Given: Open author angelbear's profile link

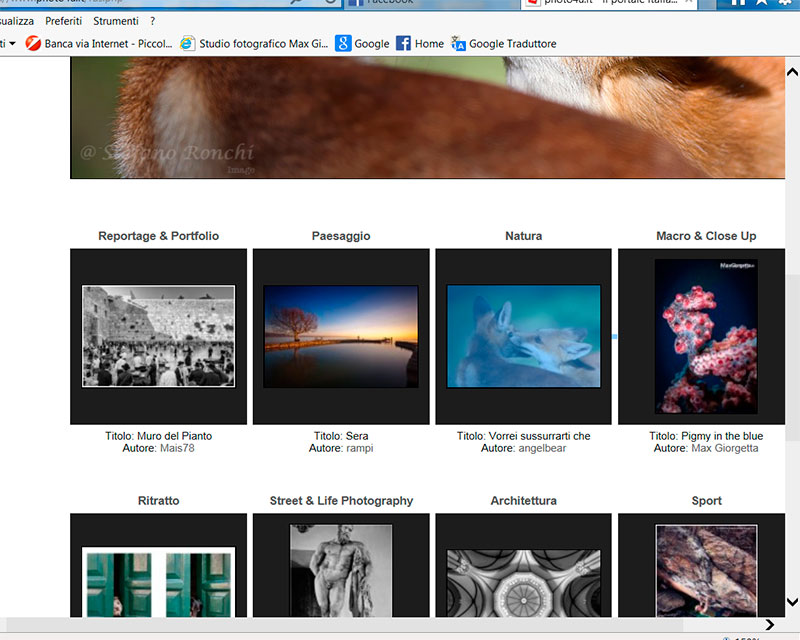Looking at the screenshot, I should [542, 448].
